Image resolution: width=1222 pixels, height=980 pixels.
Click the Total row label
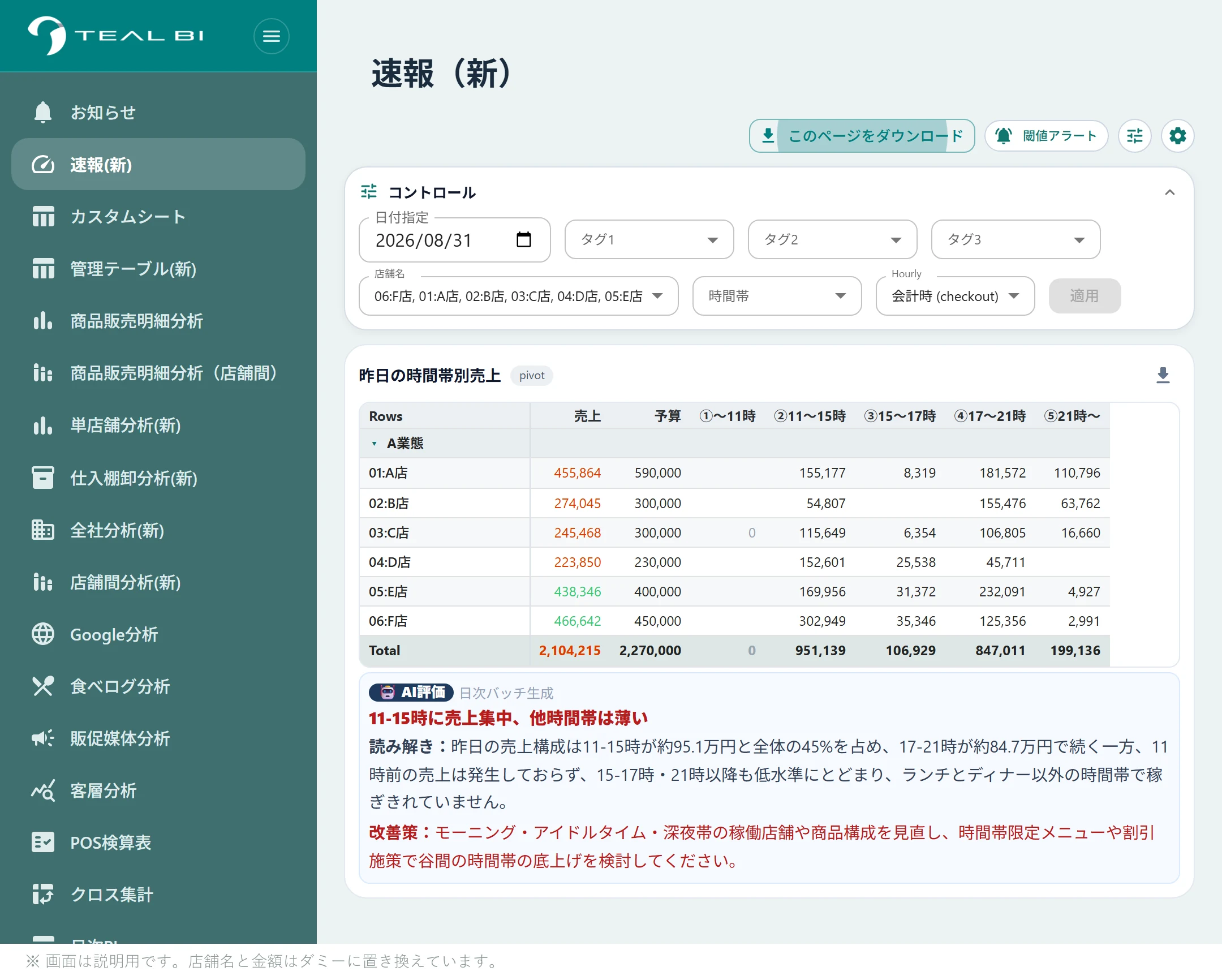pyautogui.click(x=384, y=650)
